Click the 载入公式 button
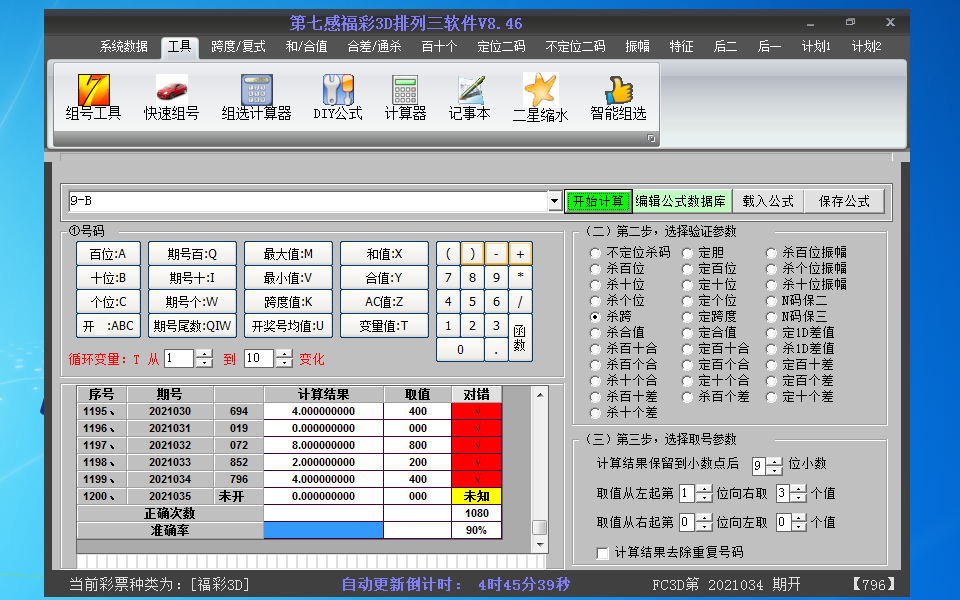The height and width of the screenshot is (600, 960). tap(768, 201)
